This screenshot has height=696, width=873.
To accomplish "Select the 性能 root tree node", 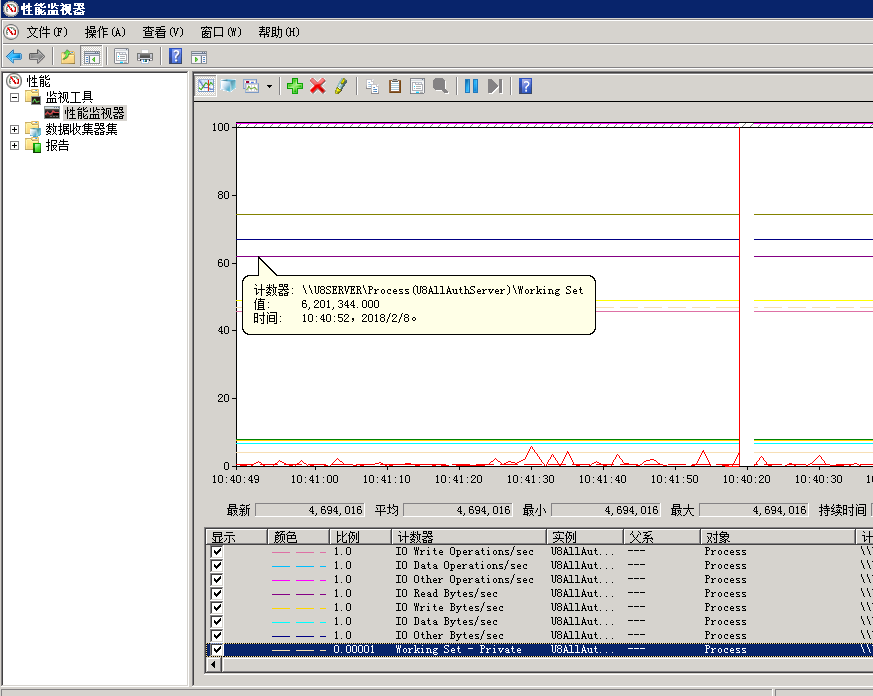I will point(38,81).
